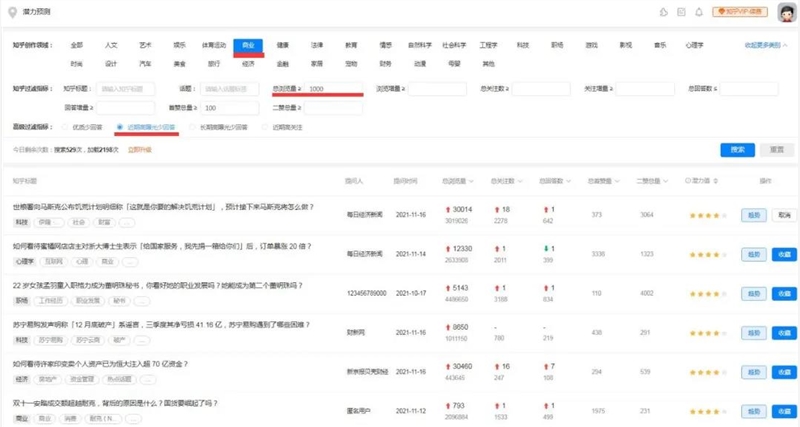
Task: Select the 长期有曝光少回答 radio option
Action: (193, 128)
